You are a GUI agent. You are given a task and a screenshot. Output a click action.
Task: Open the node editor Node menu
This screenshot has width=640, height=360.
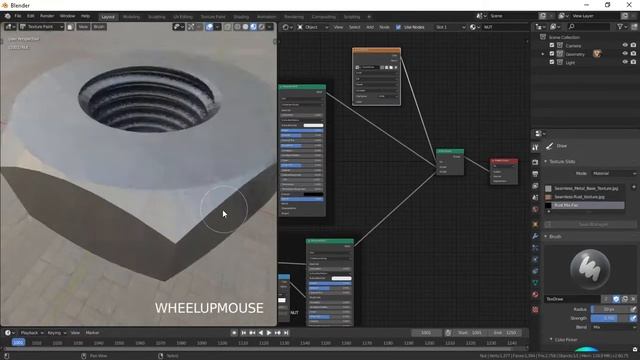(x=384, y=27)
